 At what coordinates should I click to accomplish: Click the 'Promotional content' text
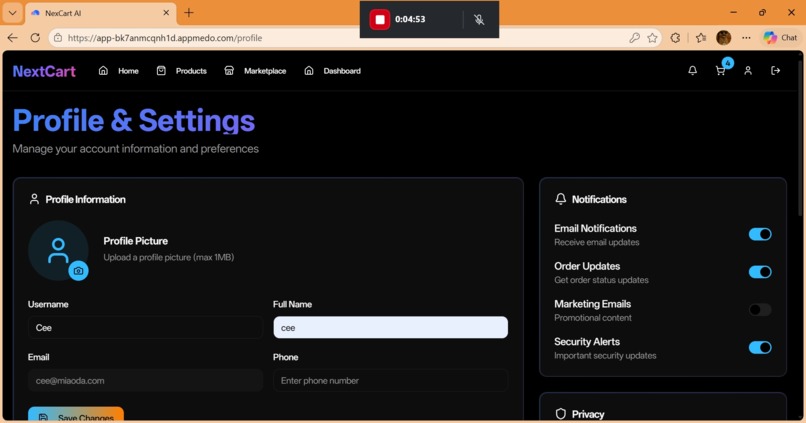[x=593, y=318]
